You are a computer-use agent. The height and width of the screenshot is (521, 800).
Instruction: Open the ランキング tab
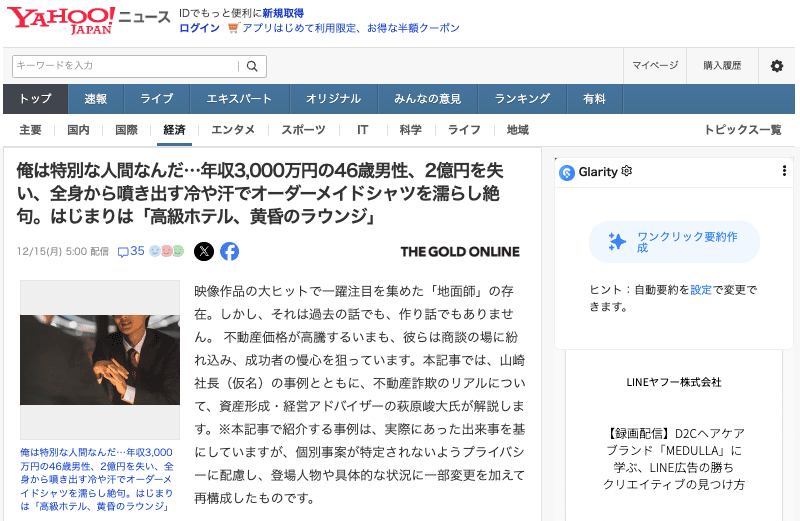click(522, 99)
